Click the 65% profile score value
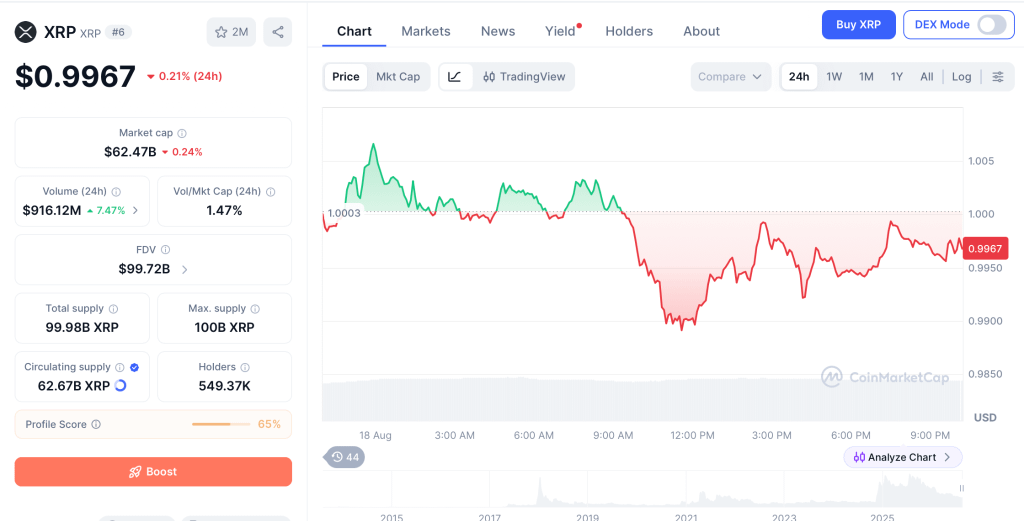 [269, 424]
